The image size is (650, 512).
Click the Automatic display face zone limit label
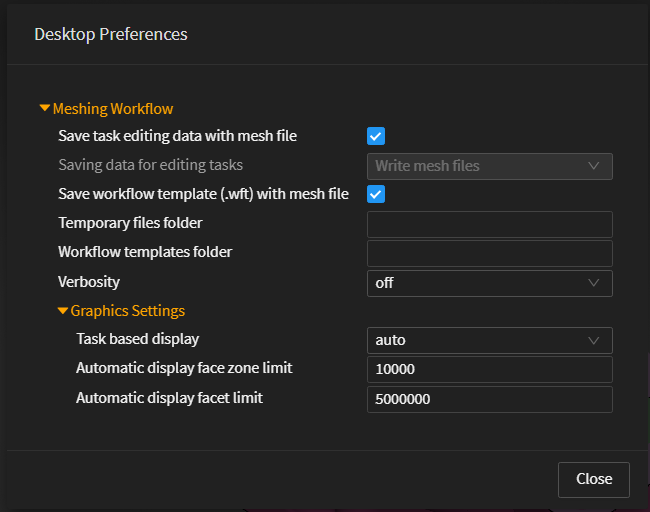[x=184, y=368]
